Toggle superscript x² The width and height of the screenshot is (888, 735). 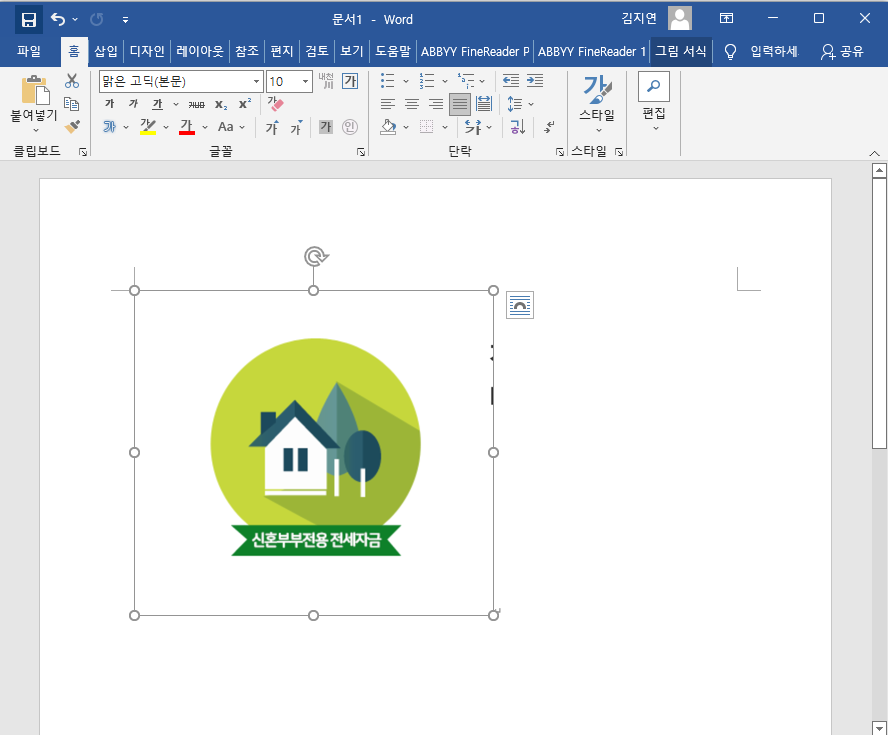245,104
